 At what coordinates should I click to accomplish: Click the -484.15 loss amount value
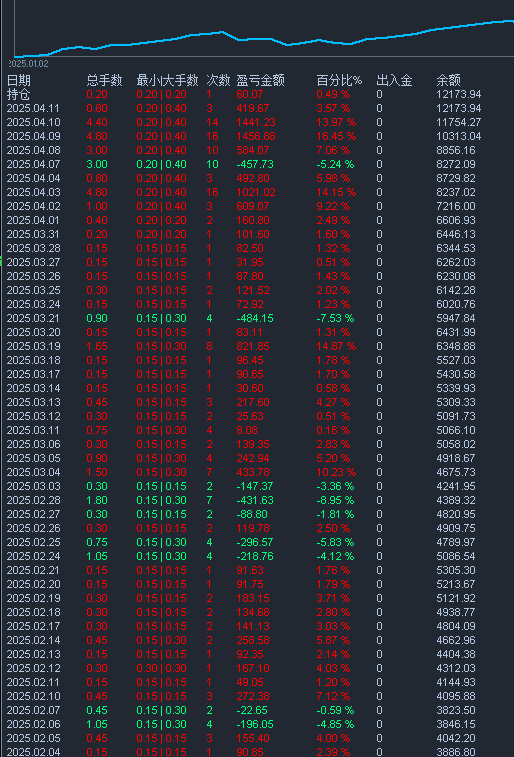coord(255,318)
